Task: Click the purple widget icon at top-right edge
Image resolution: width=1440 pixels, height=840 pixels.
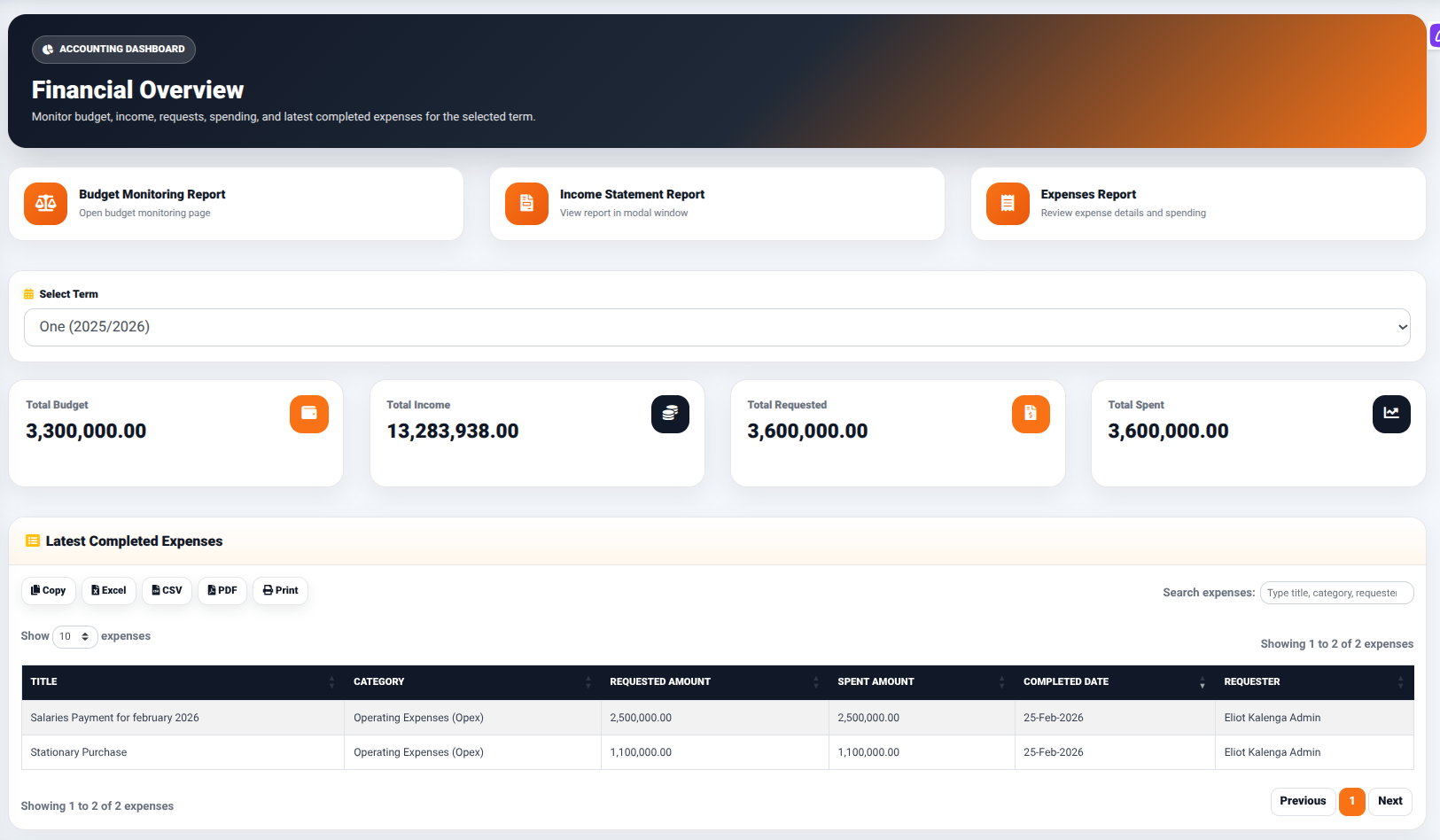Action: [x=1435, y=36]
